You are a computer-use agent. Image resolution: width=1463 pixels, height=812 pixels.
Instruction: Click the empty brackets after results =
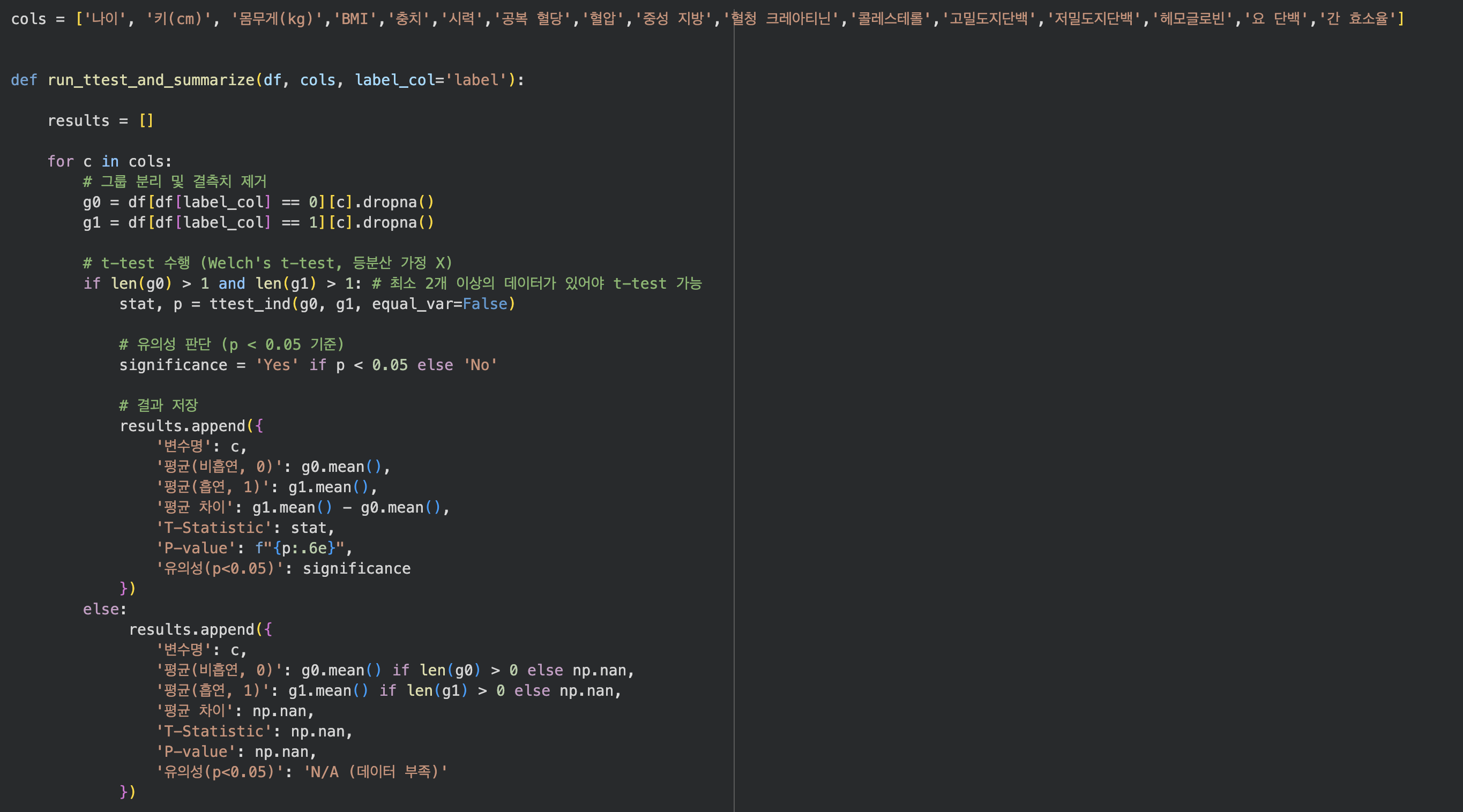[146, 121]
